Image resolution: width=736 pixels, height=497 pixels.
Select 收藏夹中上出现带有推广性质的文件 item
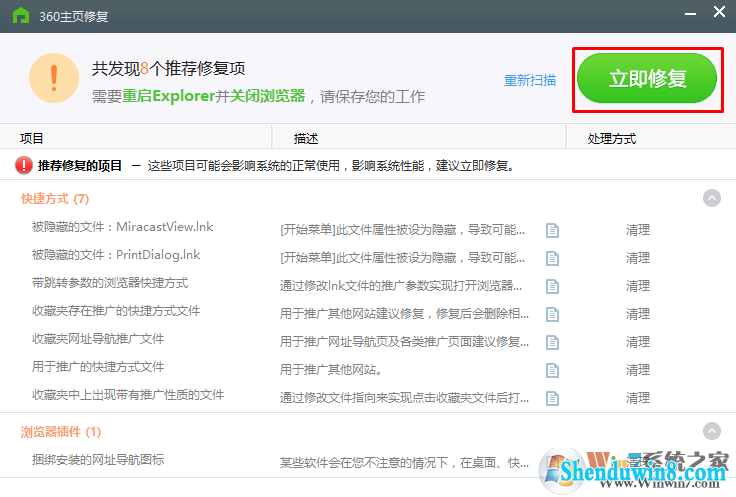click(128, 395)
